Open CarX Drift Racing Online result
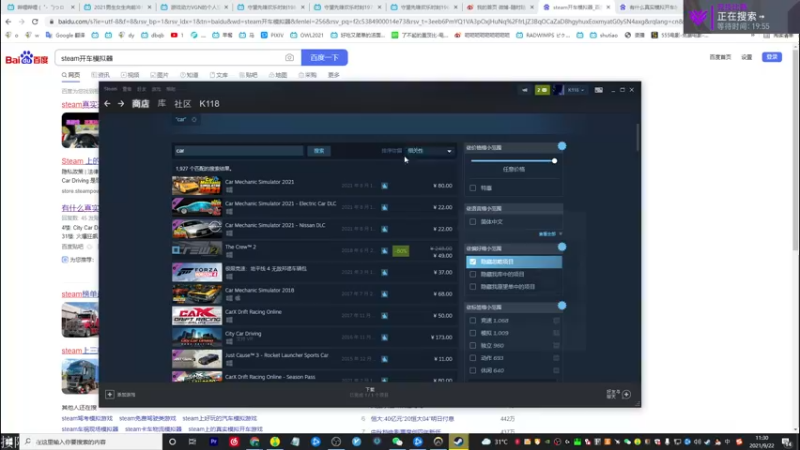This screenshot has width=800, height=450. coord(312,315)
